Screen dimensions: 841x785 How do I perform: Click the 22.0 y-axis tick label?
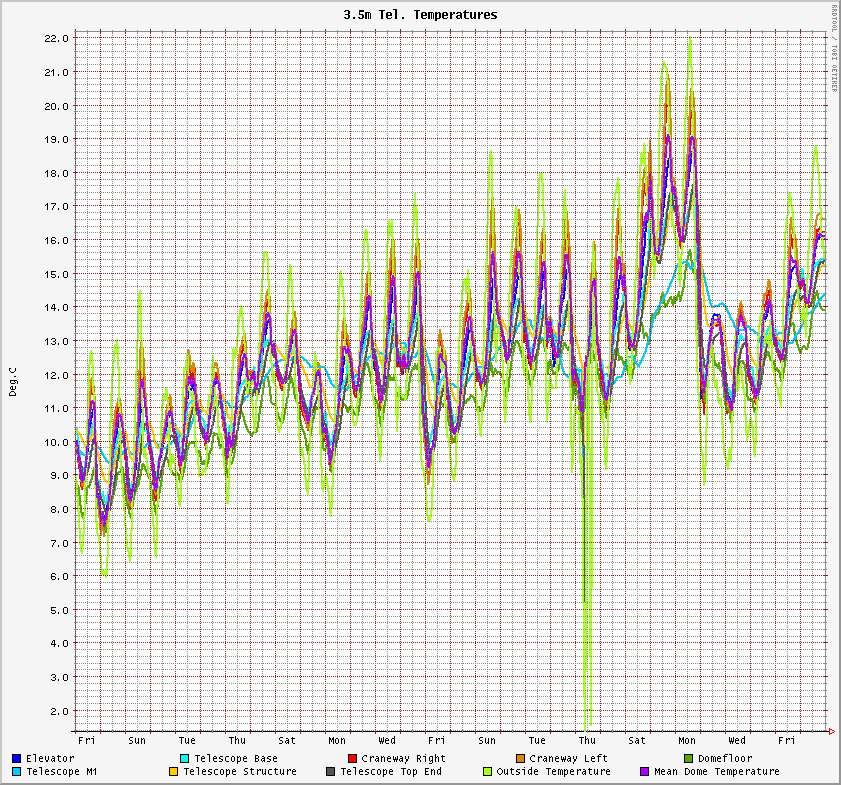click(56, 38)
